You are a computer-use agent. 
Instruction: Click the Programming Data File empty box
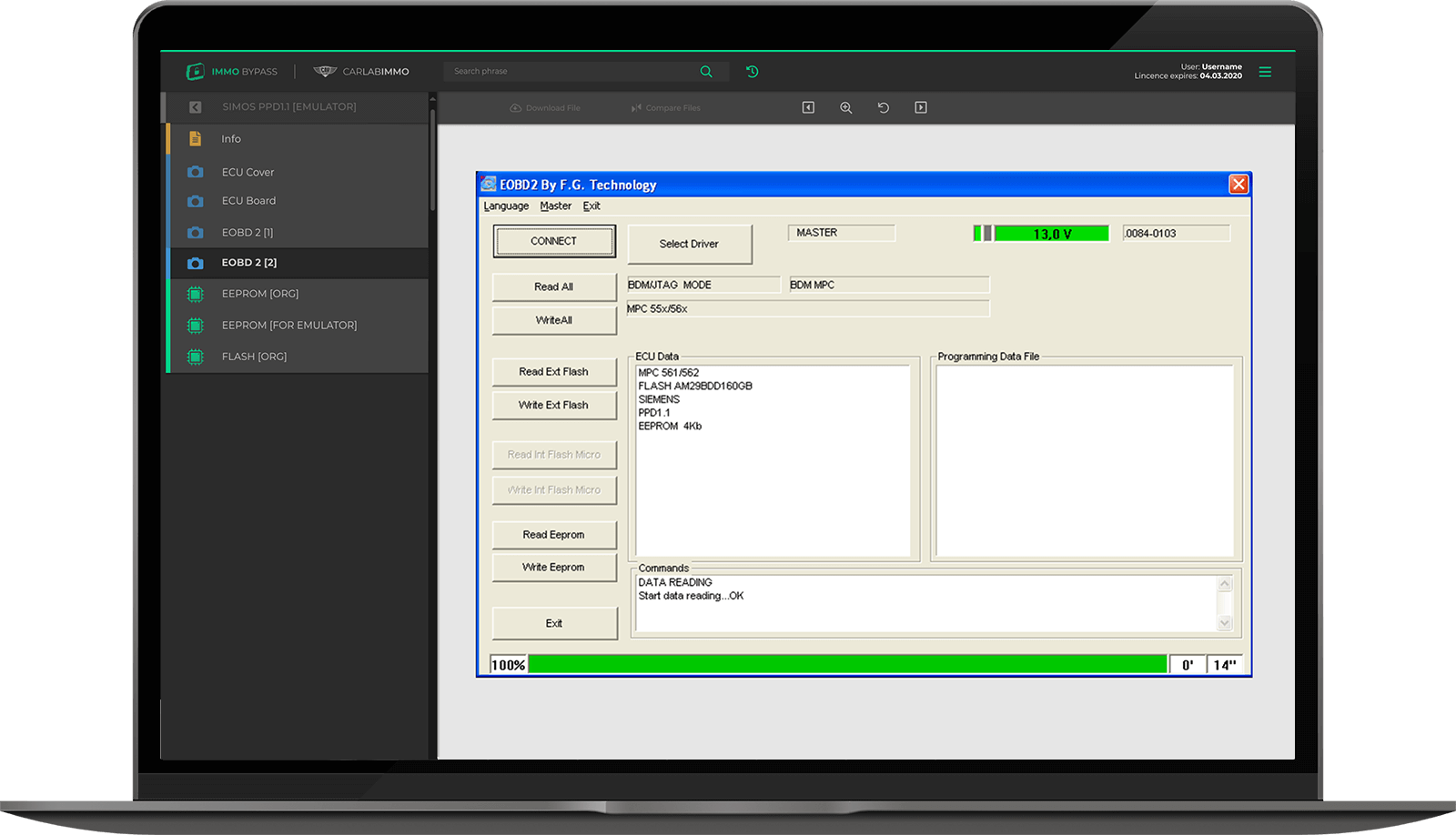[1085, 460]
